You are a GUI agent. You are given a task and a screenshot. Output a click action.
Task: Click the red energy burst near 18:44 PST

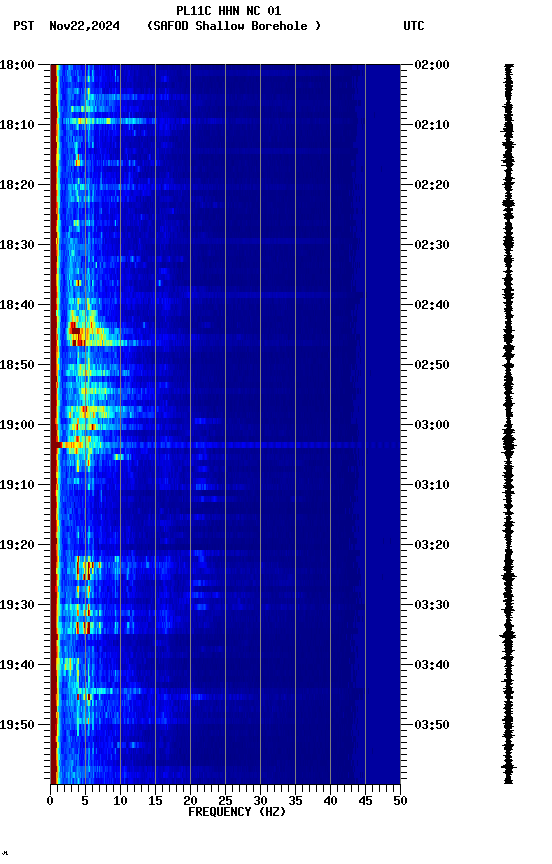pyautogui.click(x=76, y=332)
